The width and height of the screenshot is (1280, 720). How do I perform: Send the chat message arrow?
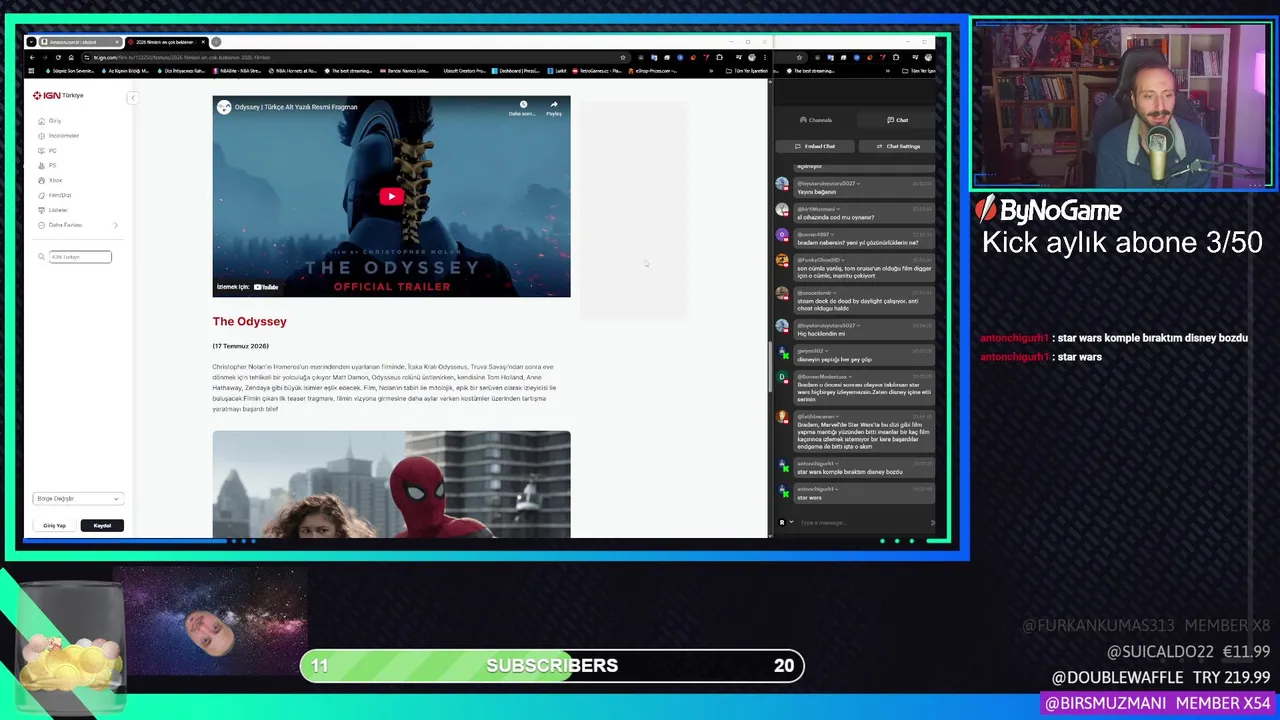[933, 523]
